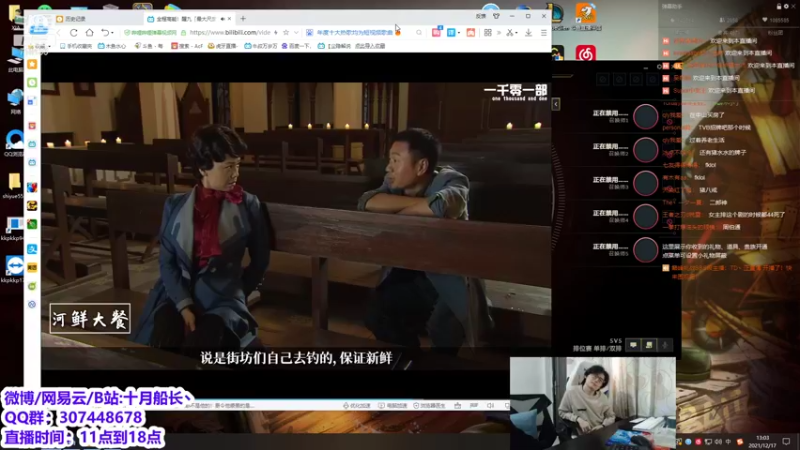The image size is (800, 450).
Task: Open the red calendar extension icon
Action: [471, 33]
